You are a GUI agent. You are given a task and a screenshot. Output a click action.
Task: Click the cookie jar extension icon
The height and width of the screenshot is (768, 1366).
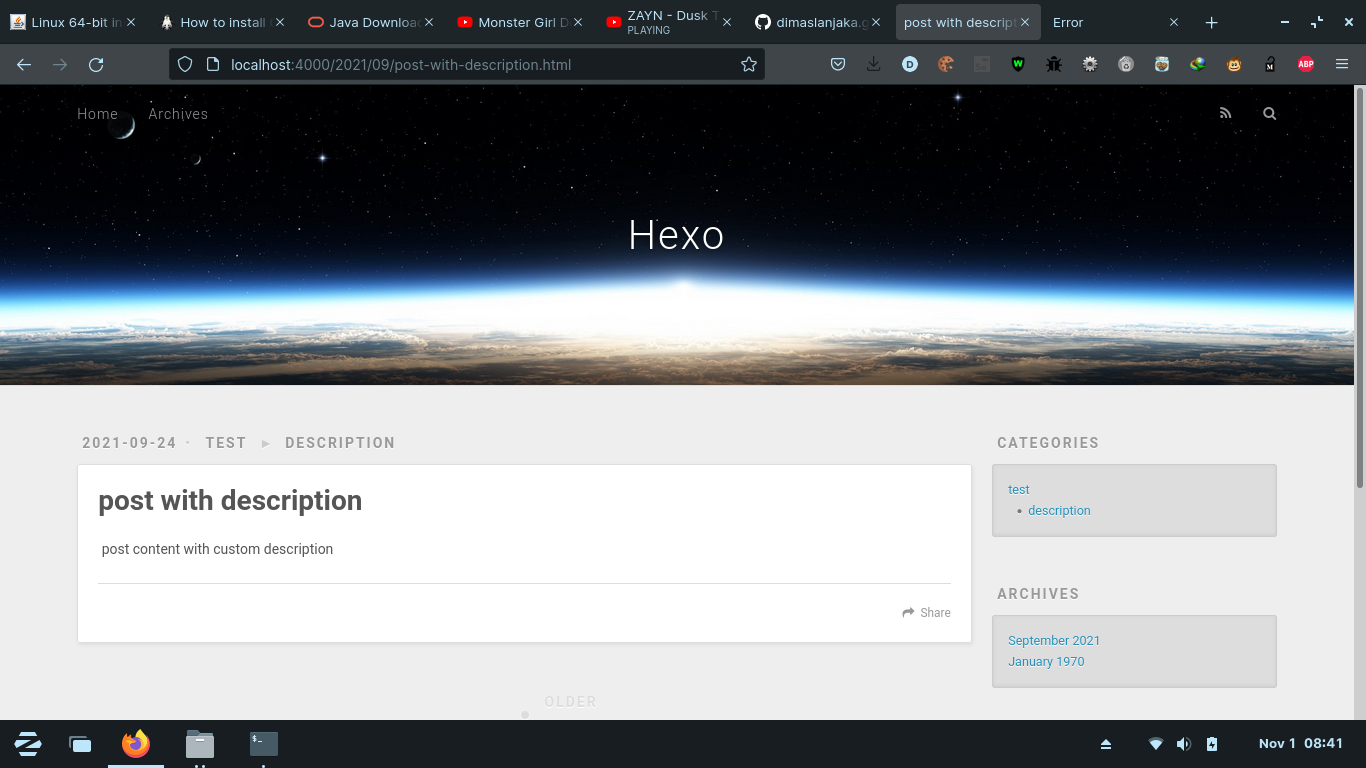[1162, 64]
